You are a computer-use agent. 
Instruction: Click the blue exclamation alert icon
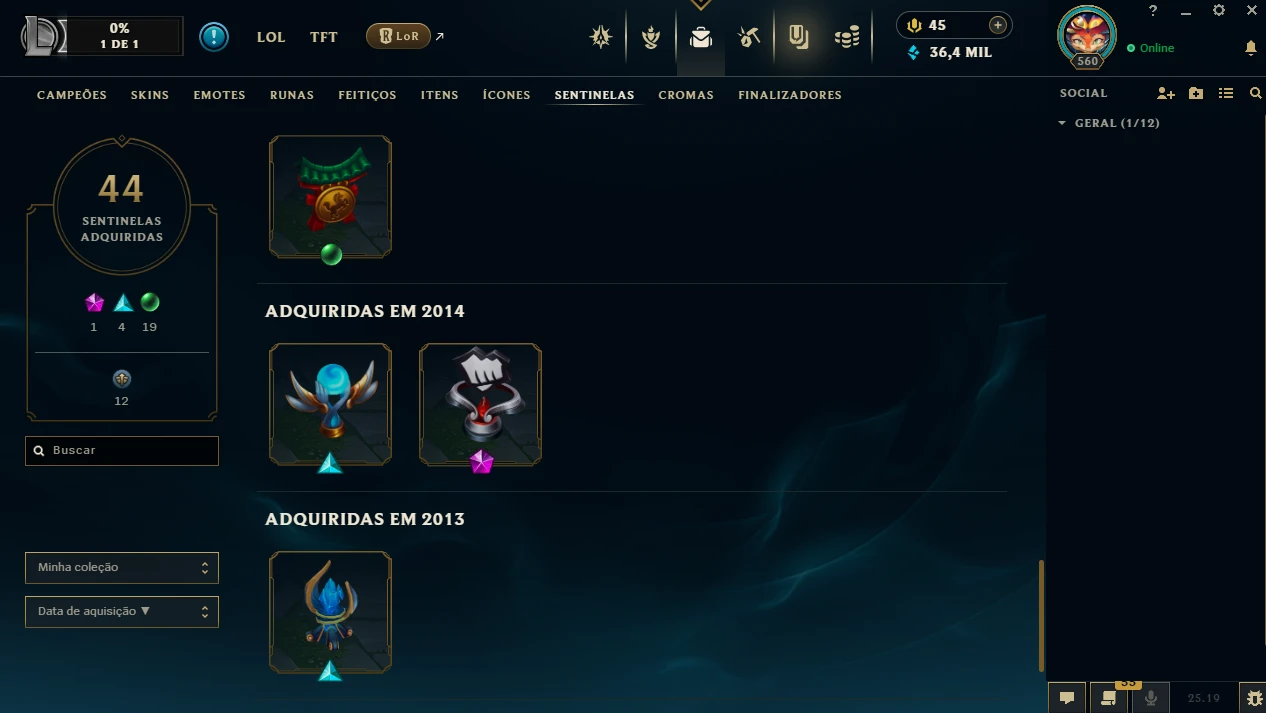pos(214,37)
